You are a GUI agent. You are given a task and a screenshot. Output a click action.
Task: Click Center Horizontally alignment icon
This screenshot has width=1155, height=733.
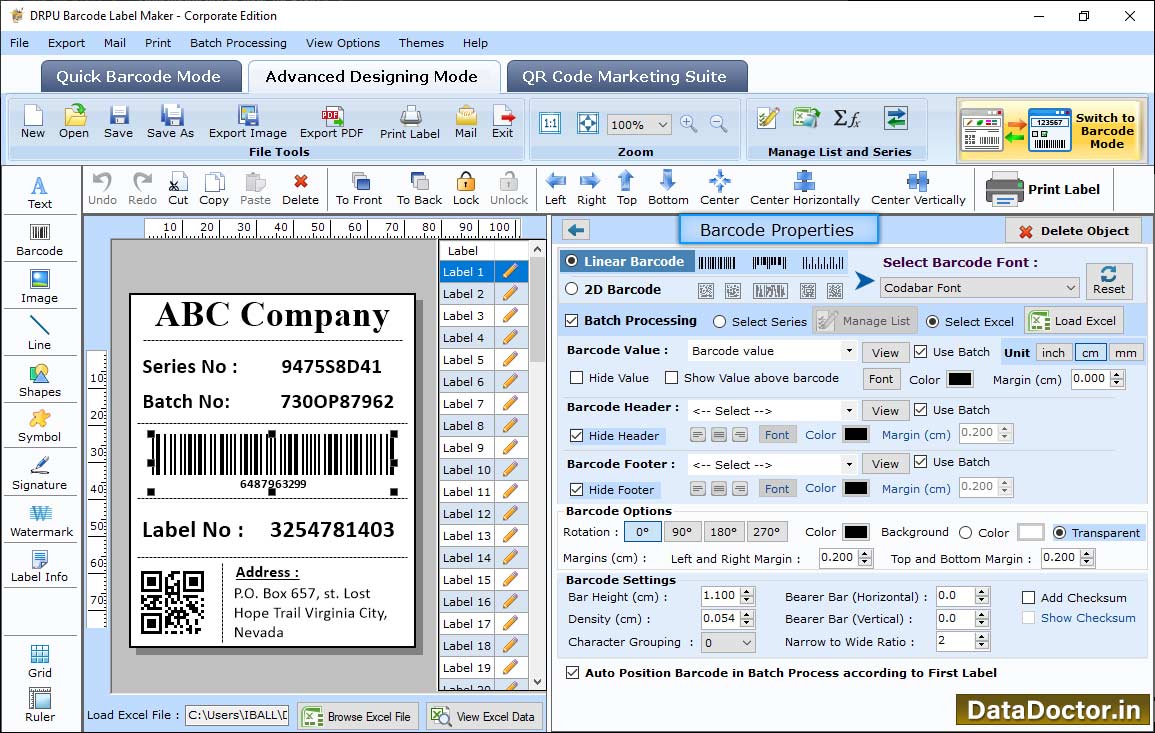pos(804,189)
